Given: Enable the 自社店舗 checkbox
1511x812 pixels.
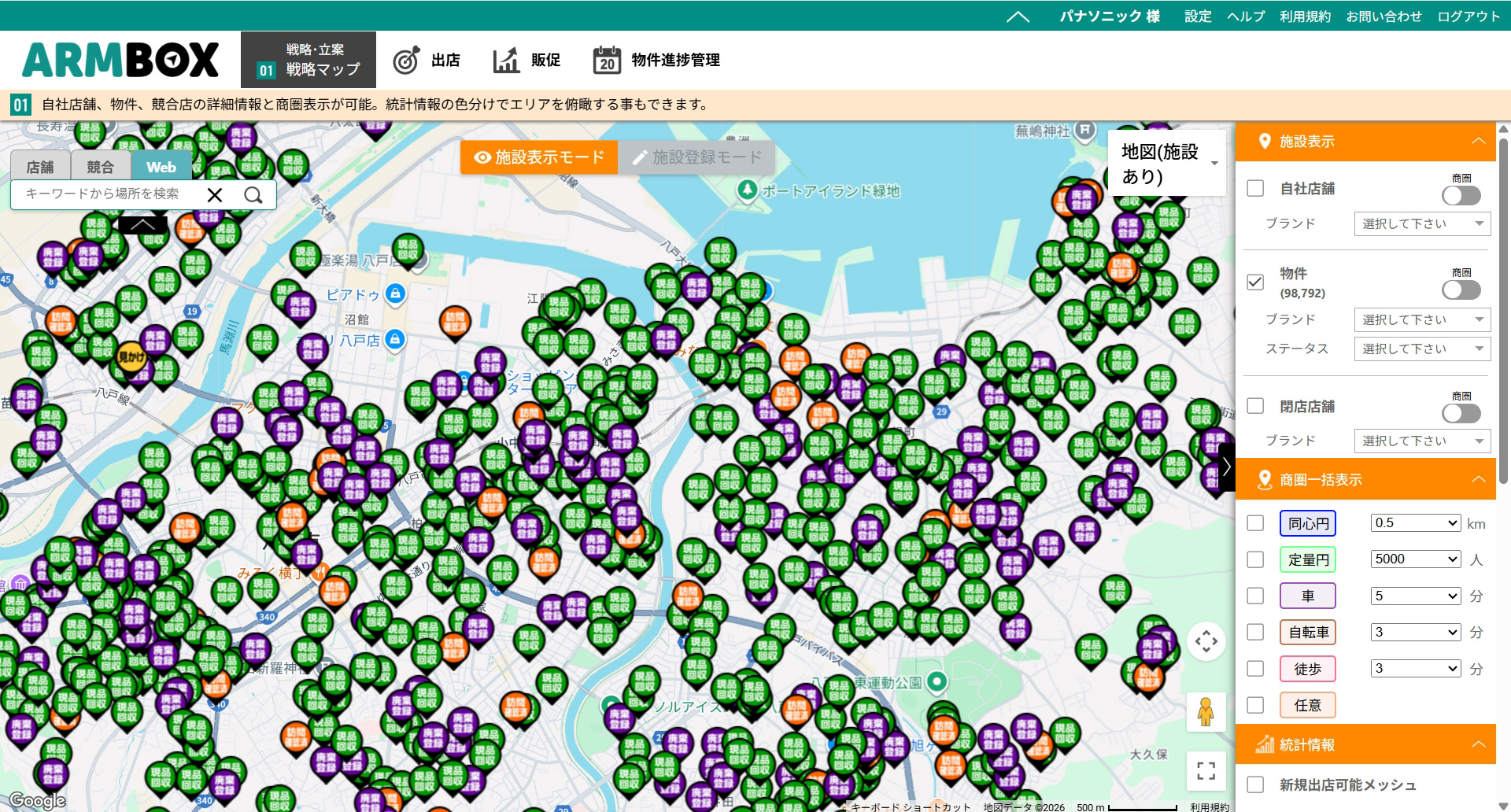Looking at the screenshot, I should (1257, 188).
